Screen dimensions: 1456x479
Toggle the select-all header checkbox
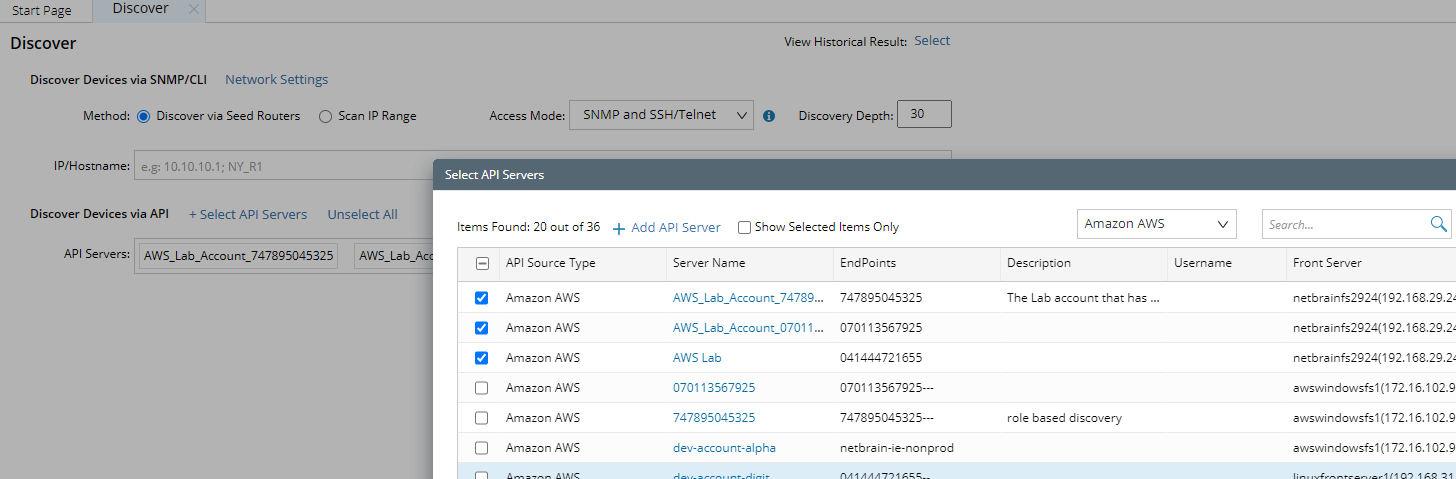click(x=482, y=263)
